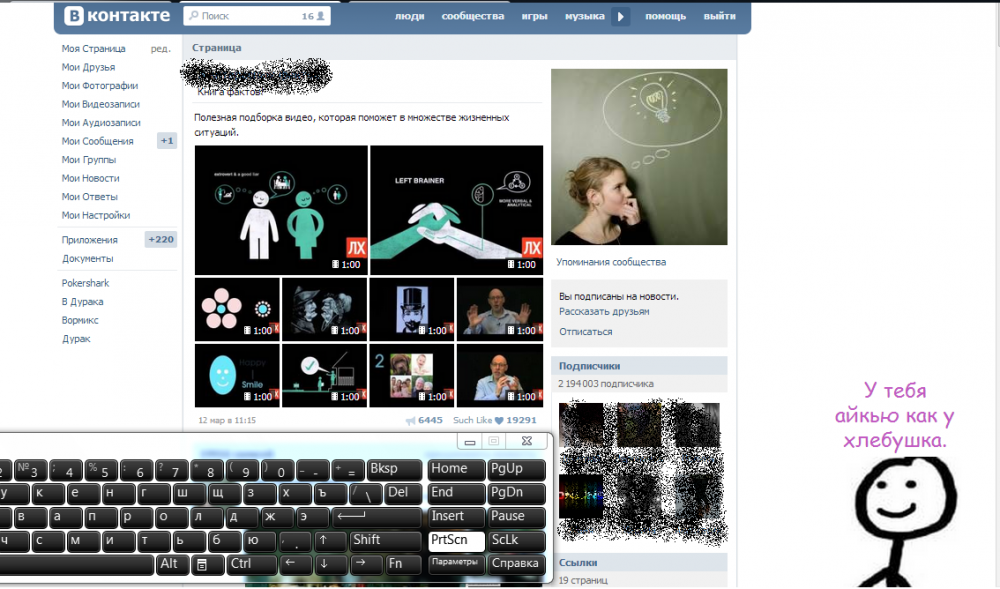
Task: Tap the PrtScn key on the on-screen keyboard
Action: pyautogui.click(x=455, y=540)
